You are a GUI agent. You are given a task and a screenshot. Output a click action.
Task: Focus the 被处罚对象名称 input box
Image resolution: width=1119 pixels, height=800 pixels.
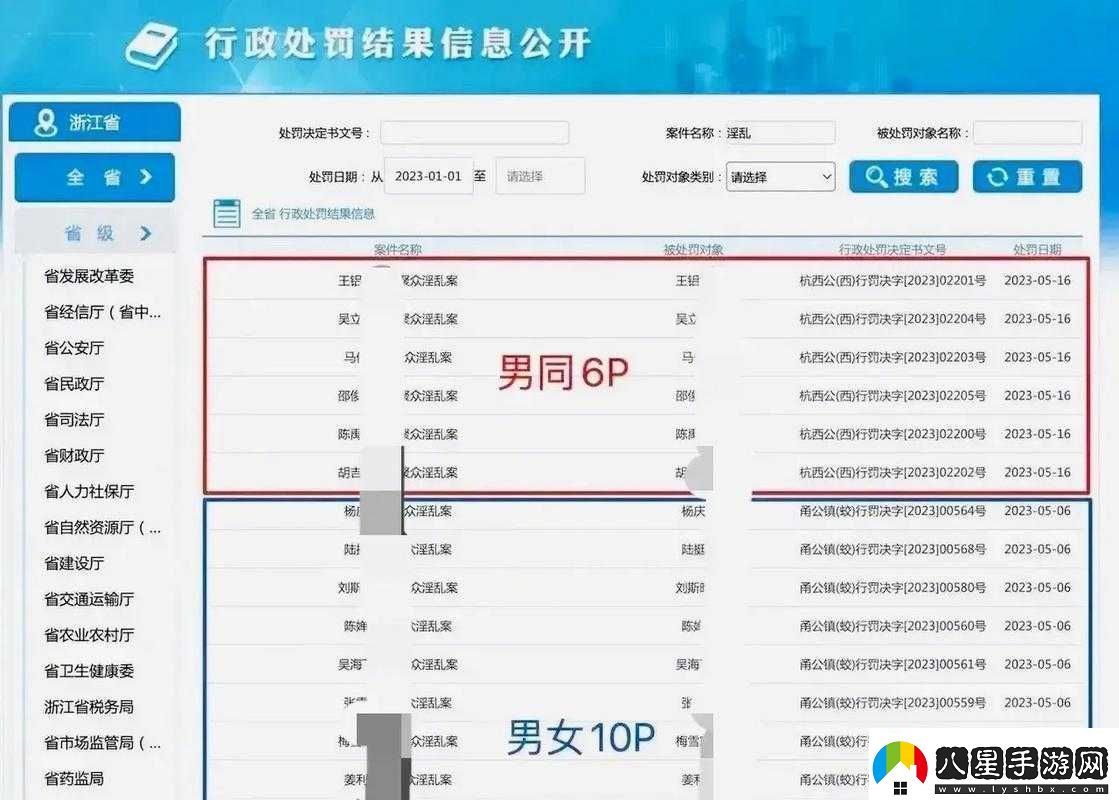pos(1027,133)
